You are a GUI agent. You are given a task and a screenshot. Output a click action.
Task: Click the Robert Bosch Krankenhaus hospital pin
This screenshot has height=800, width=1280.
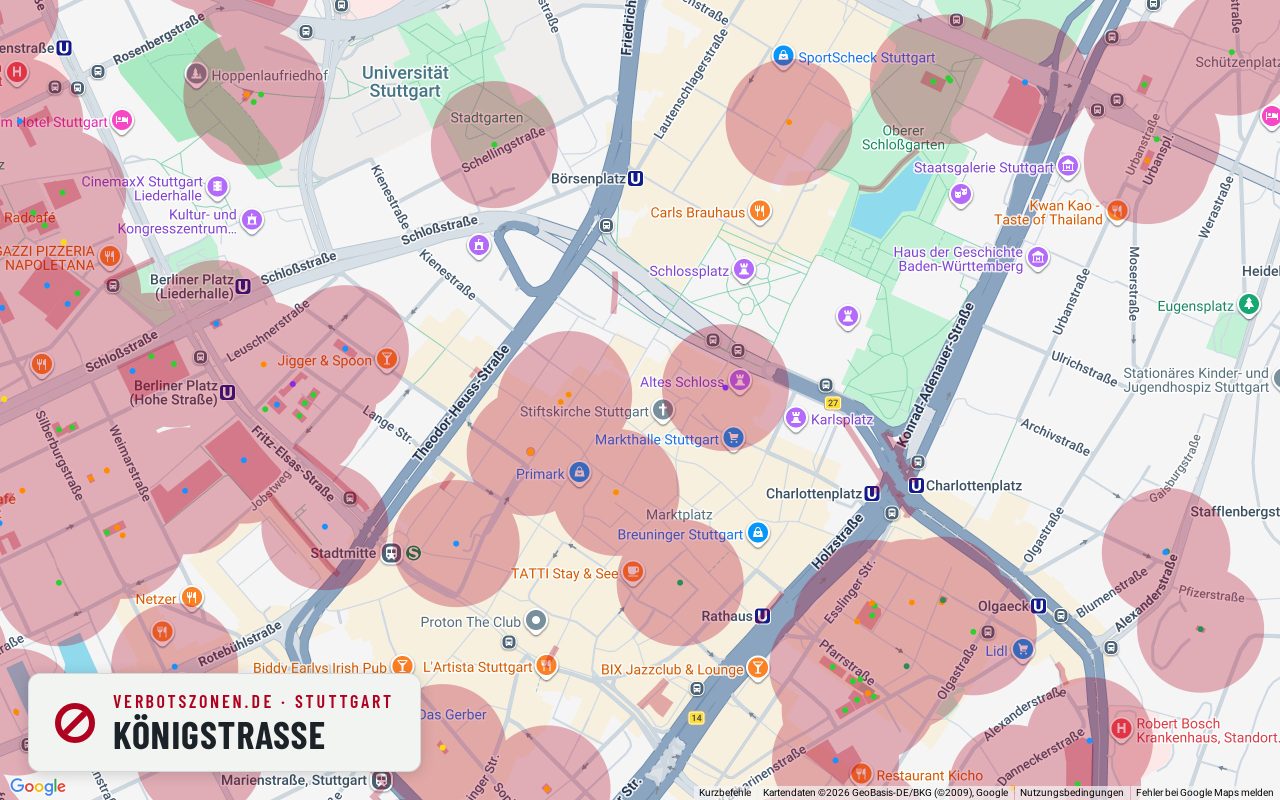coord(1121,729)
